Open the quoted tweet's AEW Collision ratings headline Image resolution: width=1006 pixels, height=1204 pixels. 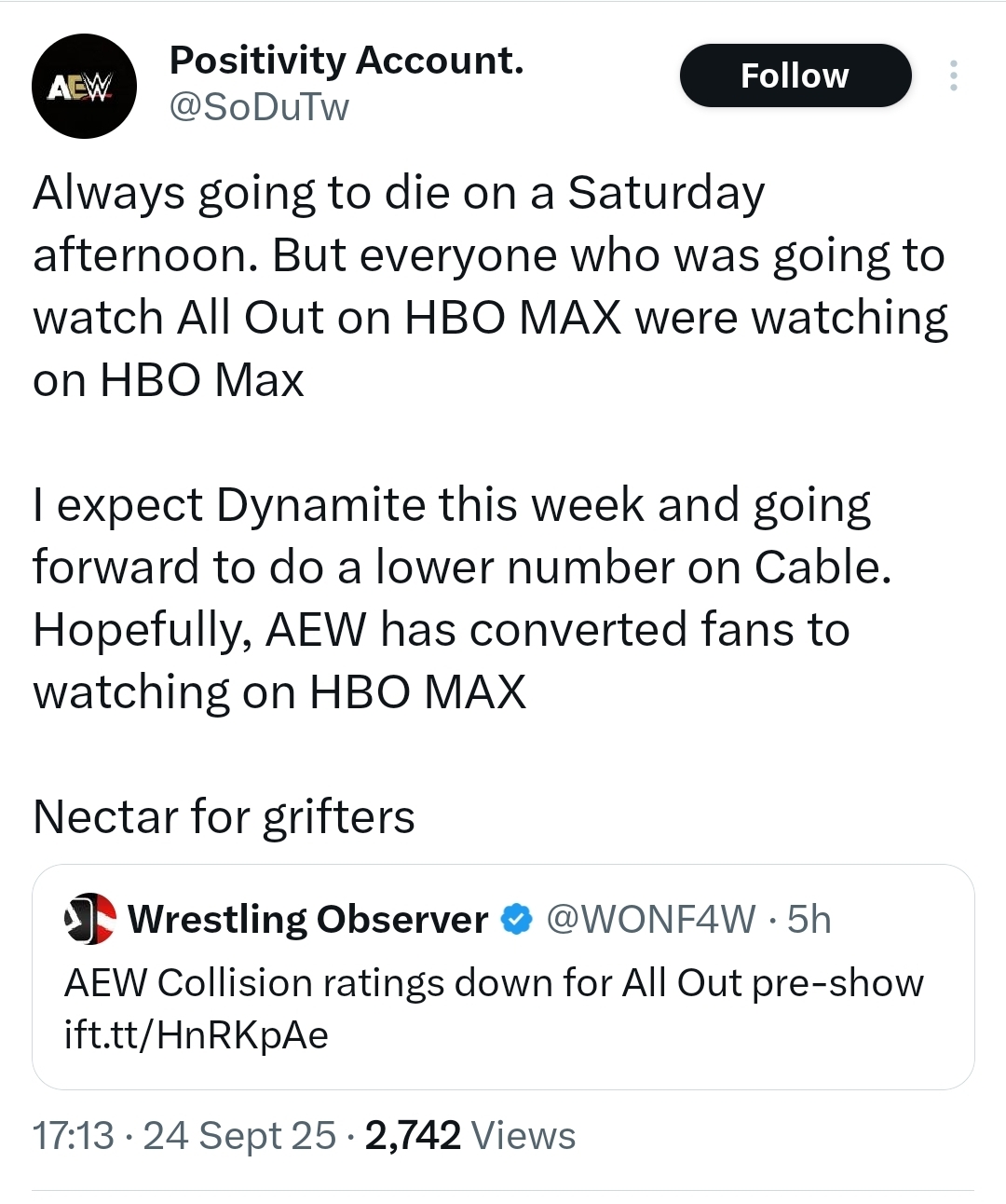[494, 983]
